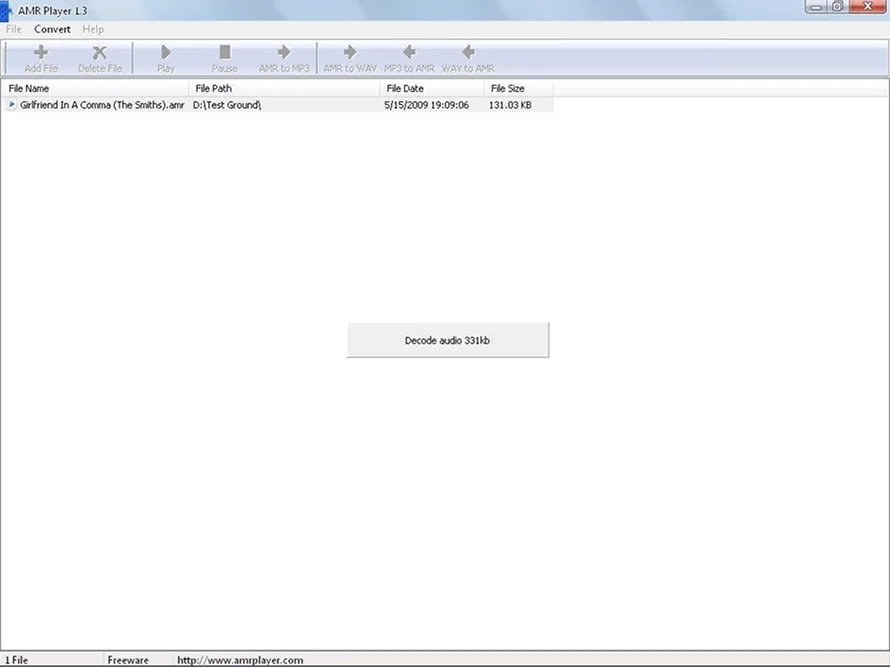Click the Freeware status bar label

pyautogui.click(x=128, y=660)
